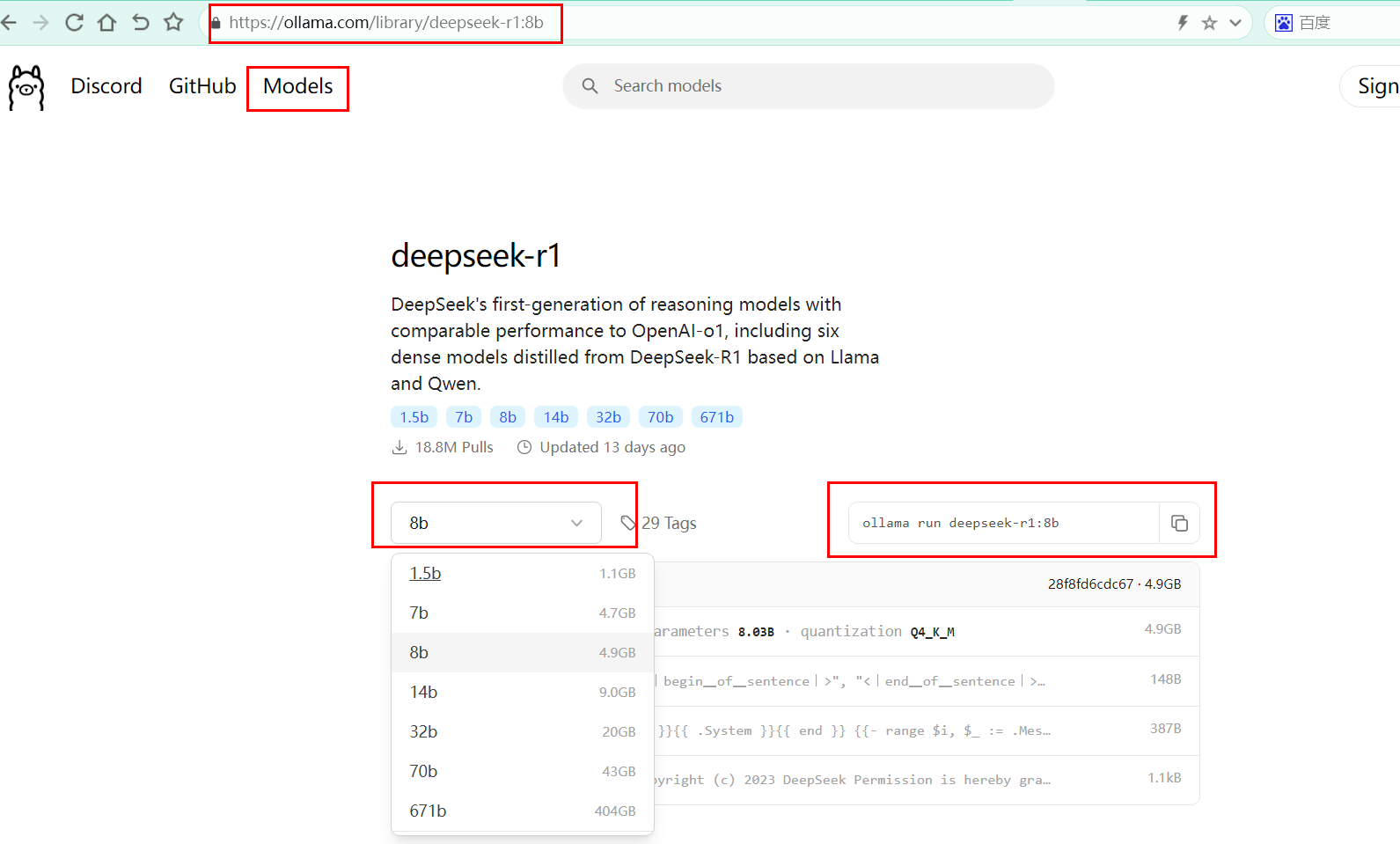1400x844 pixels.
Task: Click the download icon next to 18.8M Pulls
Action: point(399,448)
